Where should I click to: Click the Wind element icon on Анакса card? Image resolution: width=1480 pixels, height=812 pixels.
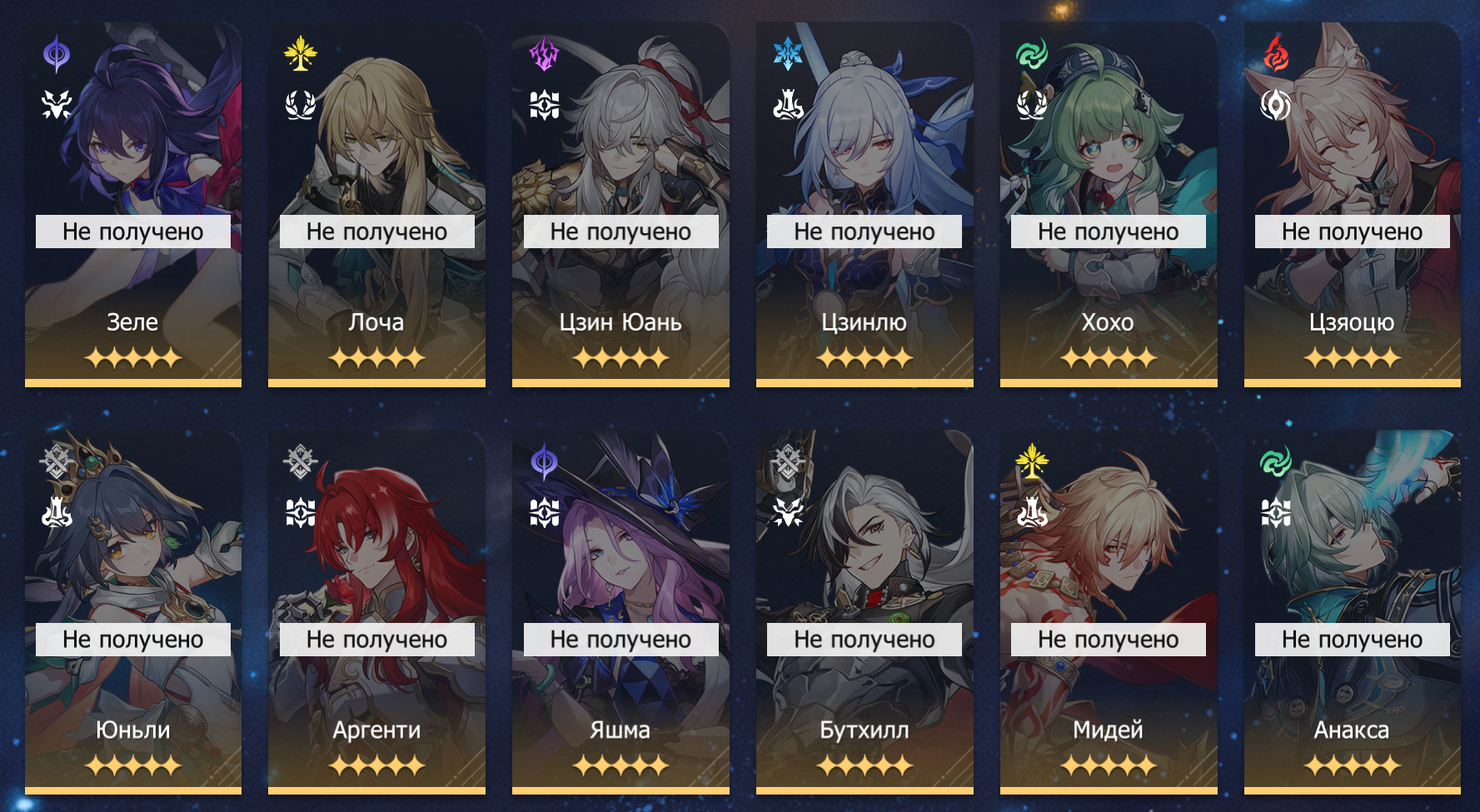[x=1275, y=461]
